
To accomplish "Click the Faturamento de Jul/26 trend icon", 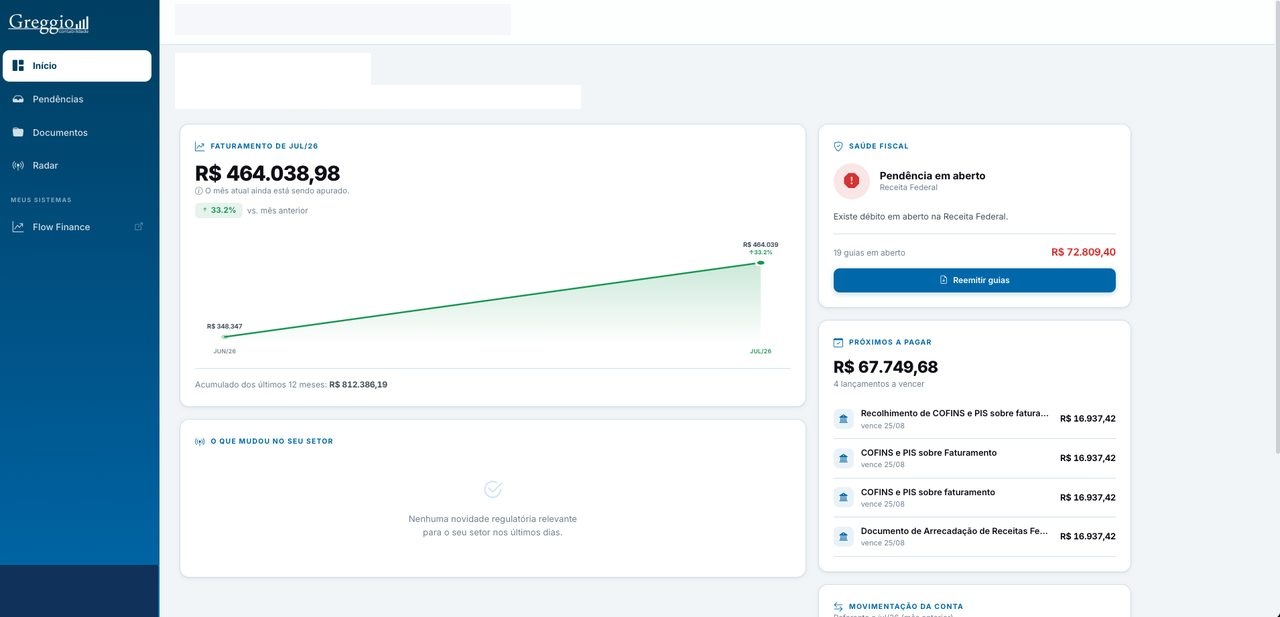I will click(200, 146).
